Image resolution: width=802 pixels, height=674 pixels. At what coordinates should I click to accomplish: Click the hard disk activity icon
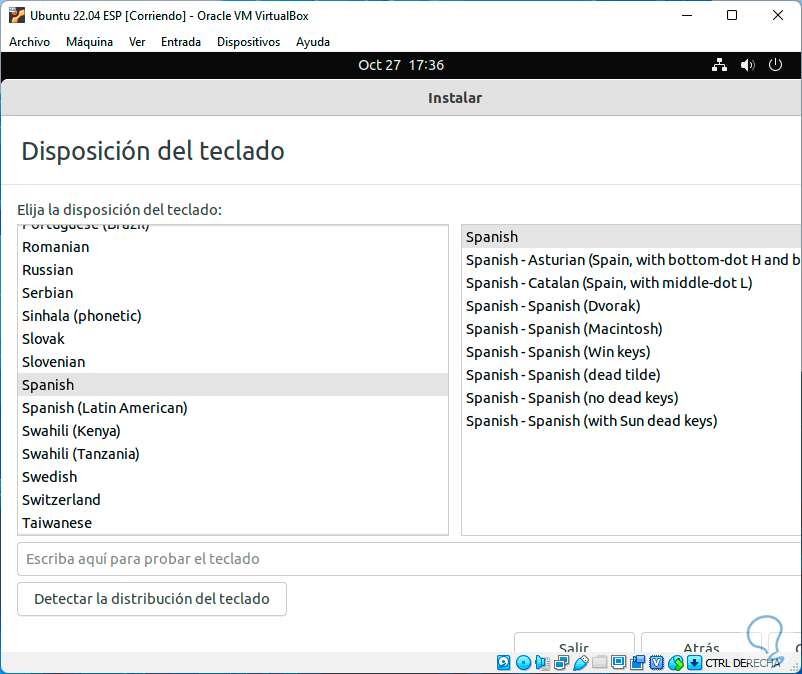pos(504,663)
